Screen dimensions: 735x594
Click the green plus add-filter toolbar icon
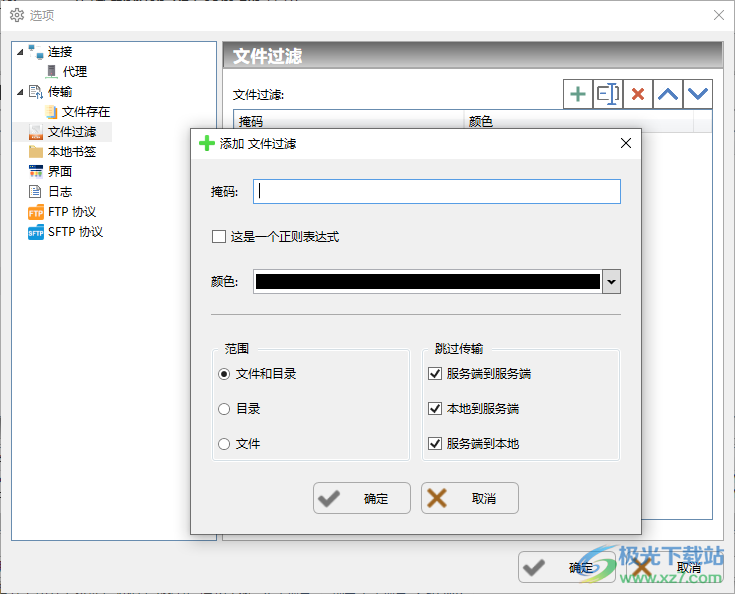click(578, 94)
